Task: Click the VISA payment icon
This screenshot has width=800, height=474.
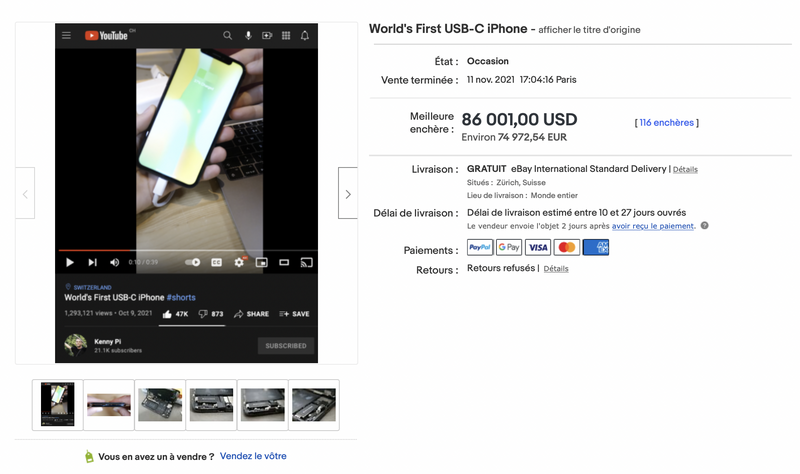Action: click(538, 247)
